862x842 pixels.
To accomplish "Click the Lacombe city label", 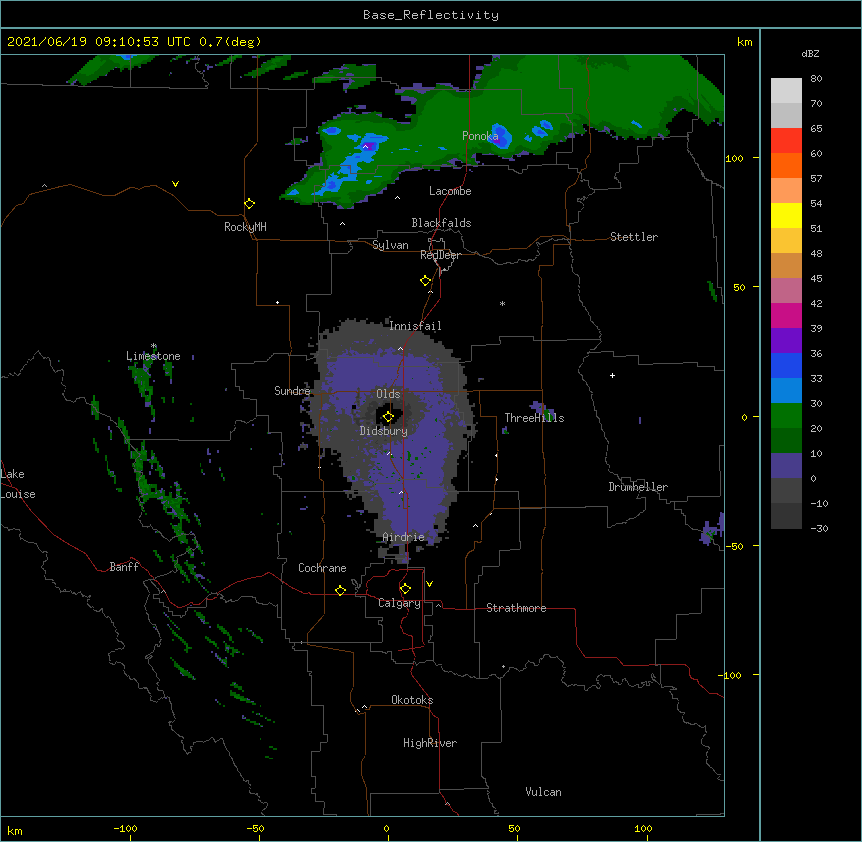I will coord(450,191).
